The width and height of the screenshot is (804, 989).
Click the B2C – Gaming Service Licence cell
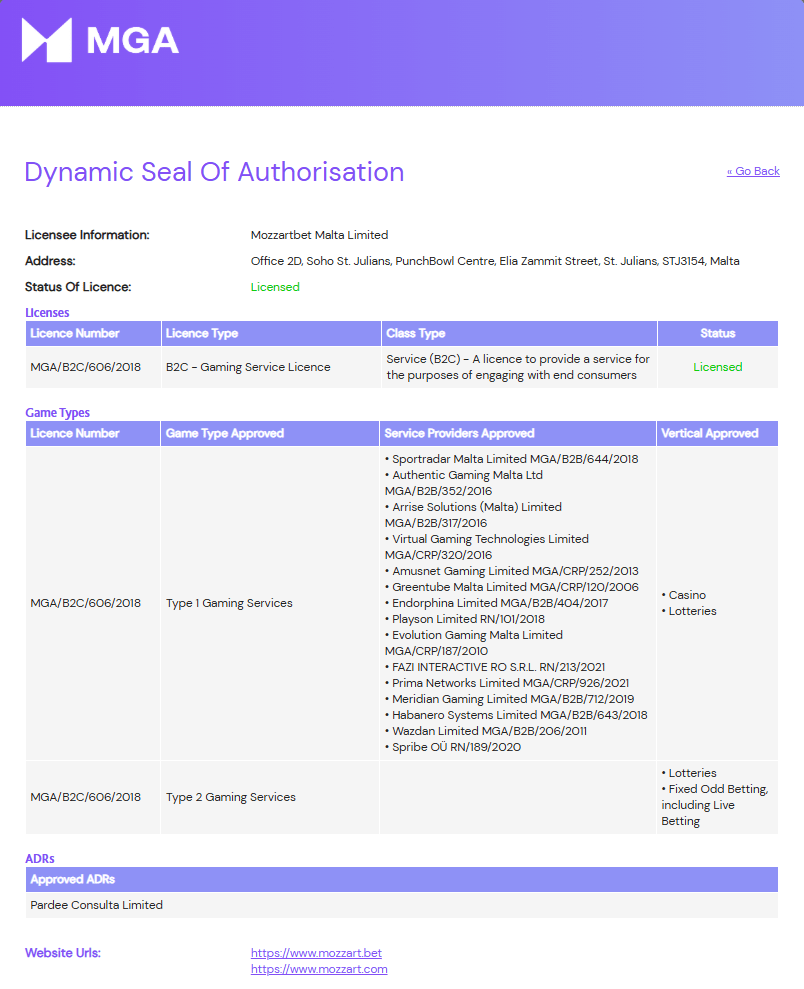(271, 366)
